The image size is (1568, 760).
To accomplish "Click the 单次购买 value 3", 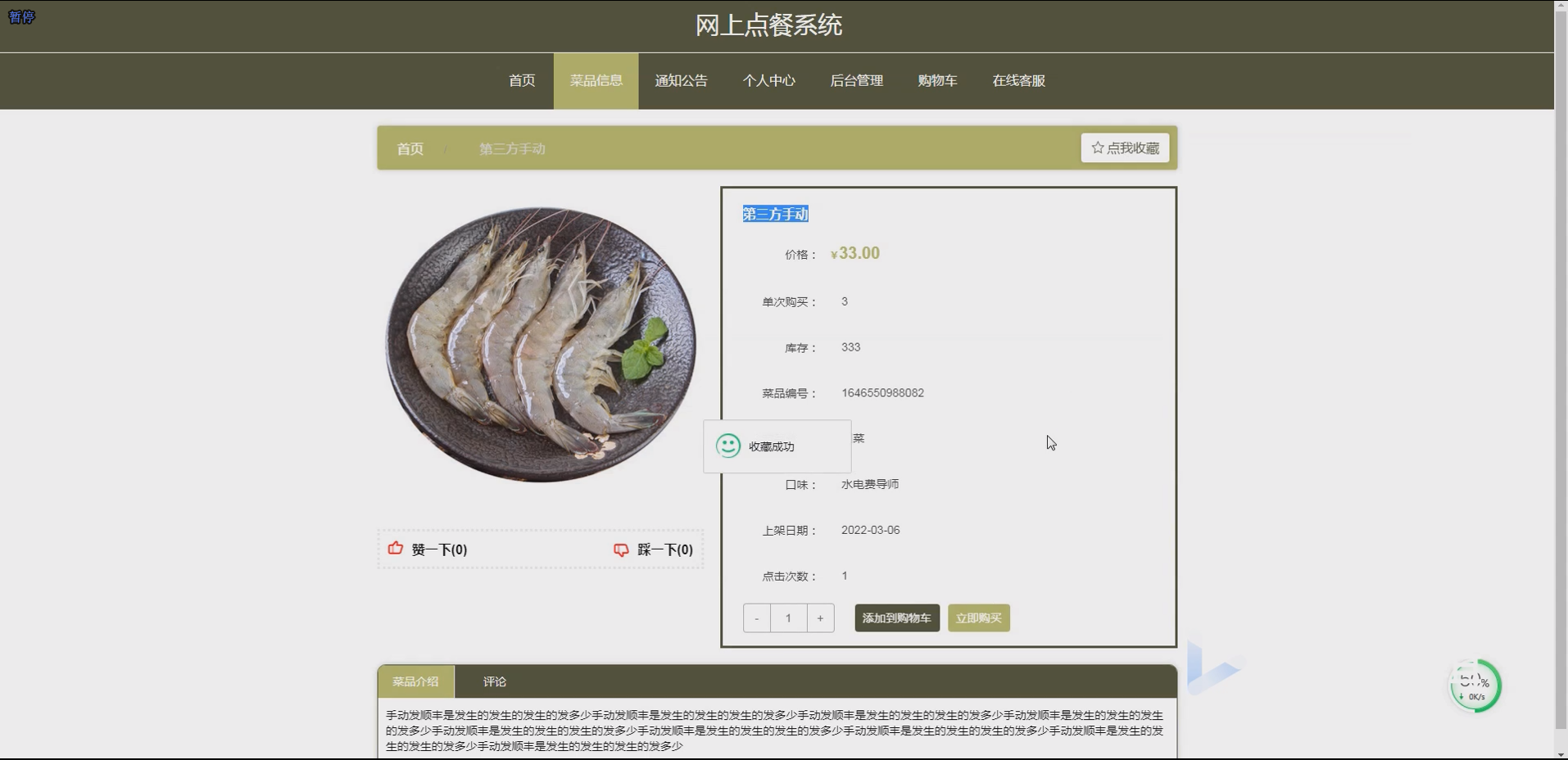I will tap(845, 301).
